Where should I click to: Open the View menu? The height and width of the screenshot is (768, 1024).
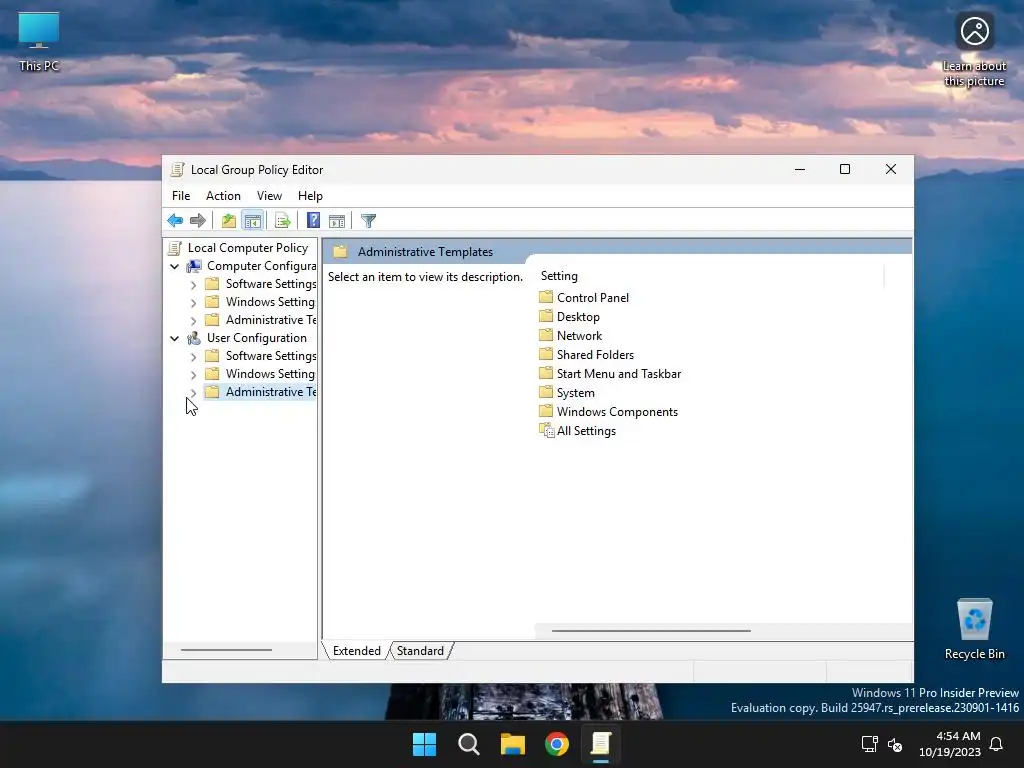coord(269,195)
